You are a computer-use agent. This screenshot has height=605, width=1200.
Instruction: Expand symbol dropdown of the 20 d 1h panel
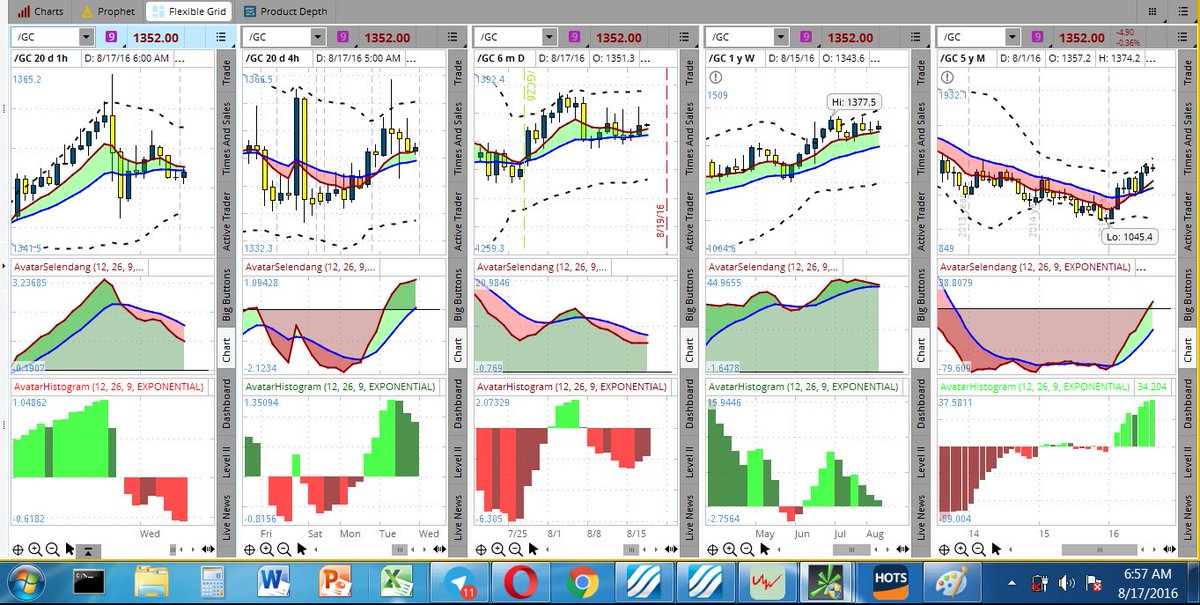(85, 37)
